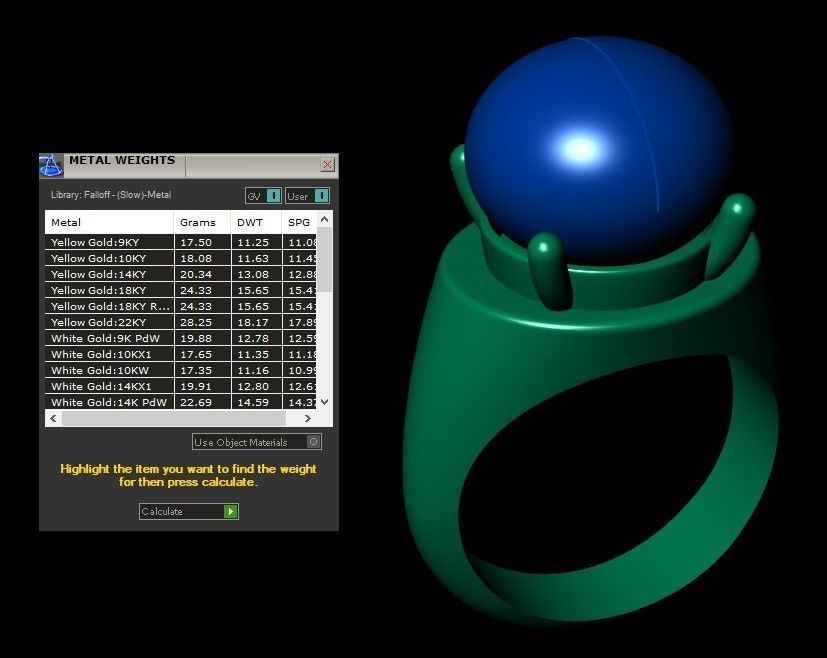This screenshot has height=658, width=827.
Task: Select the Yellow Gold:18KY row
Action: coord(181,291)
